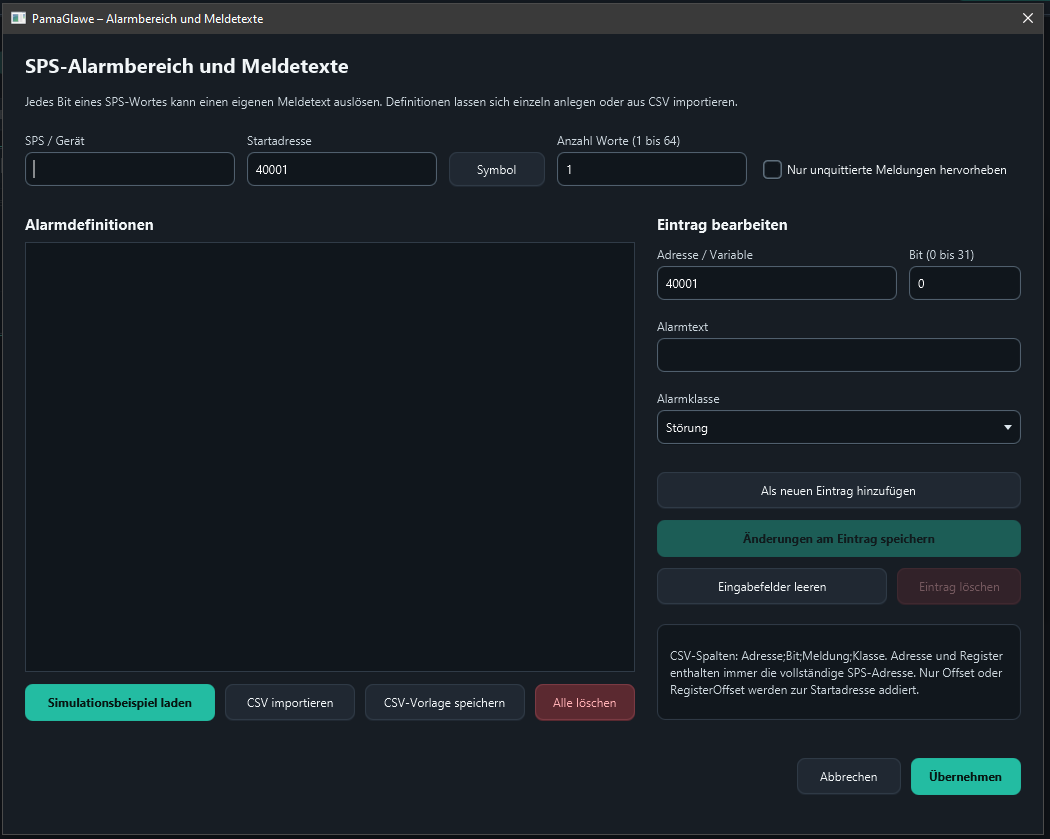Click the Adresse / Variable input field
The width and height of the screenshot is (1050, 839).
click(777, 283)
